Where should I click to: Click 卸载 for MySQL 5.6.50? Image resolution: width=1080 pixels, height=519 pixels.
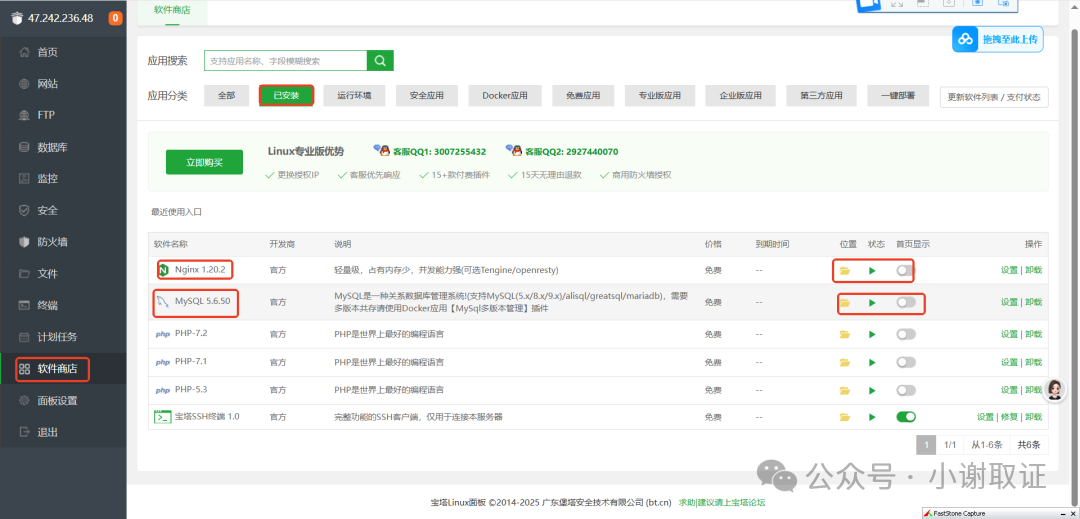[1033, 302]
